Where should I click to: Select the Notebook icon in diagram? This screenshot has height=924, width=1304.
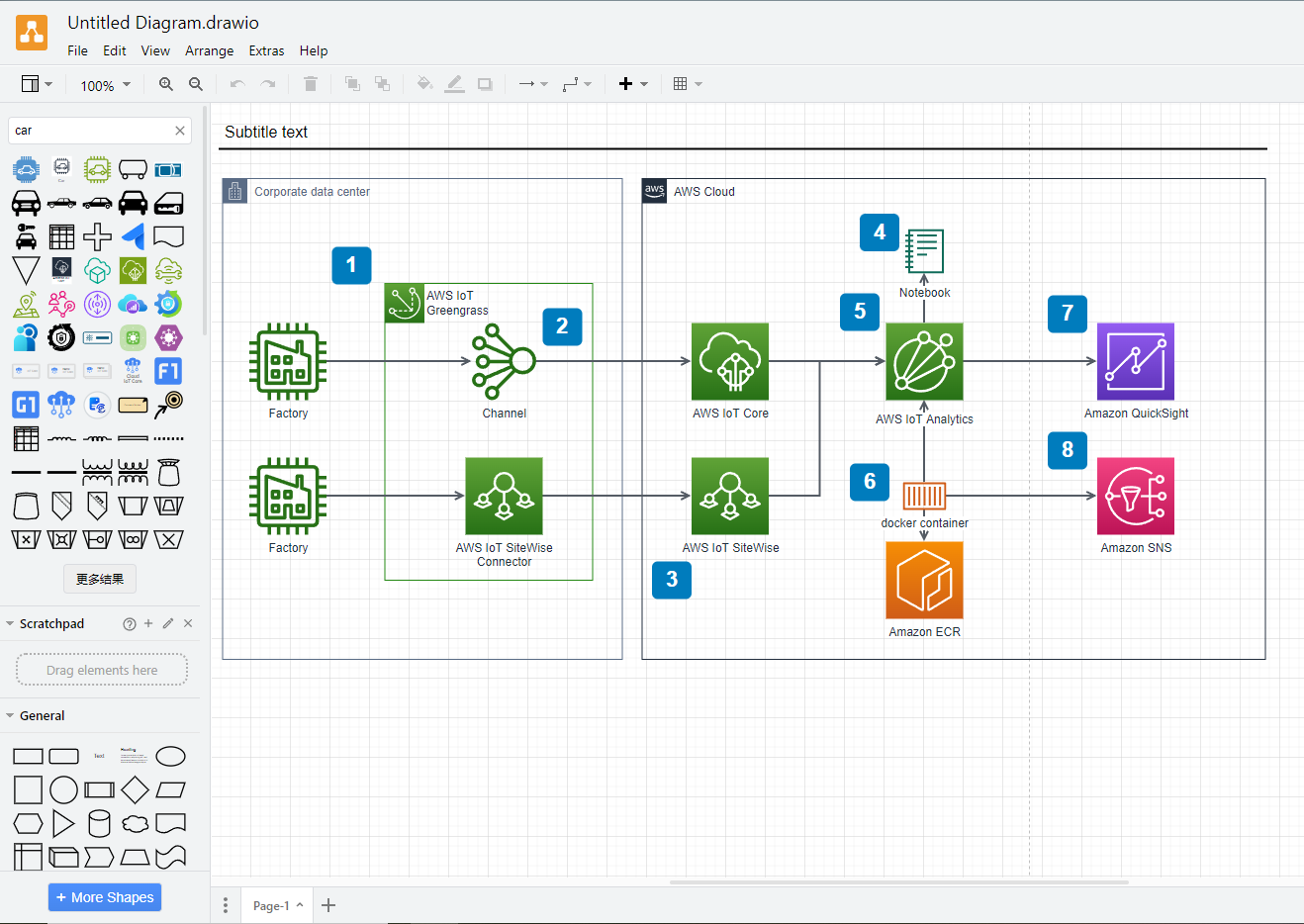coord(924,251)
